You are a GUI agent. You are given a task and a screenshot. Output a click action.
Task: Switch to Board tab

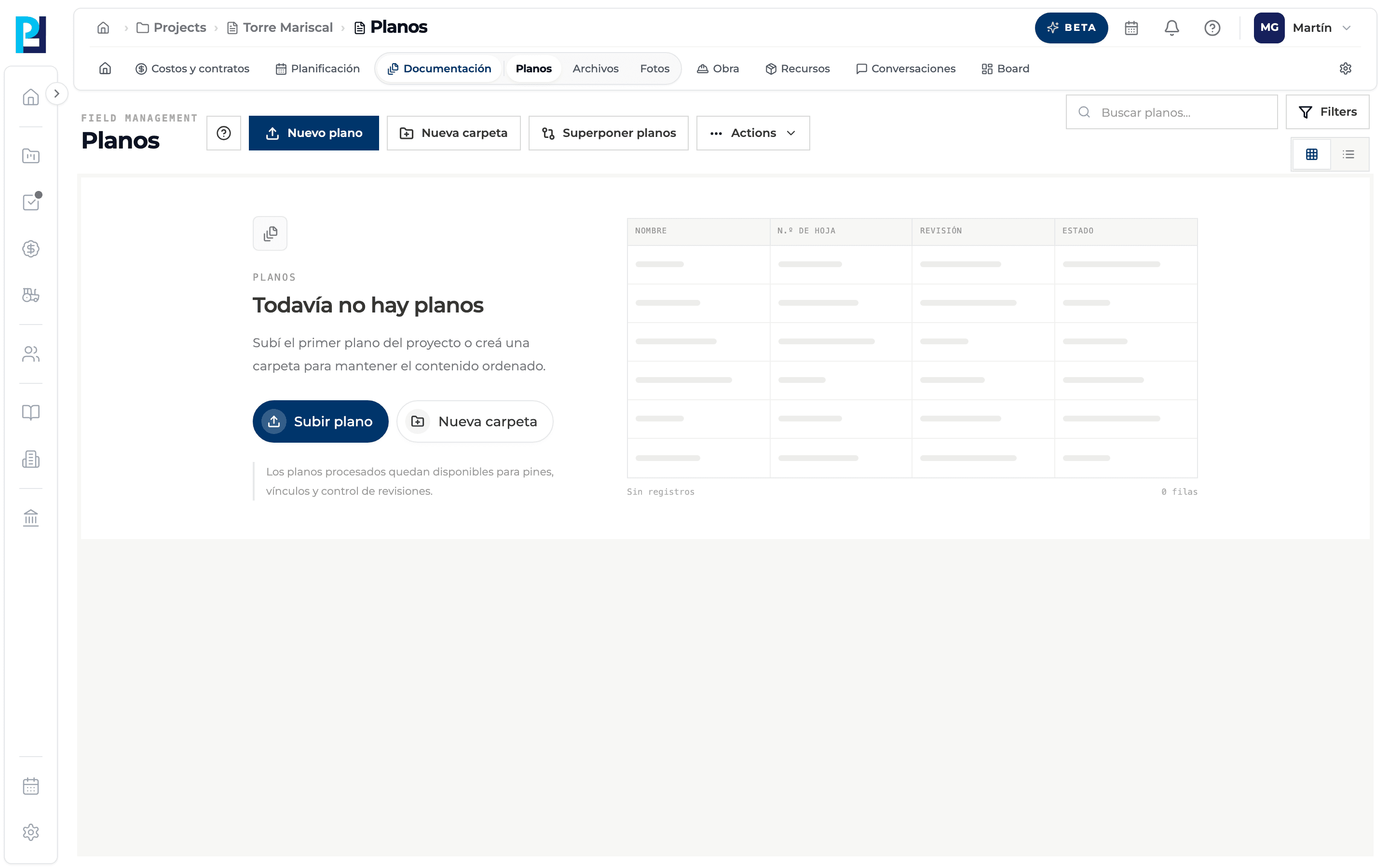(1006, 68)
